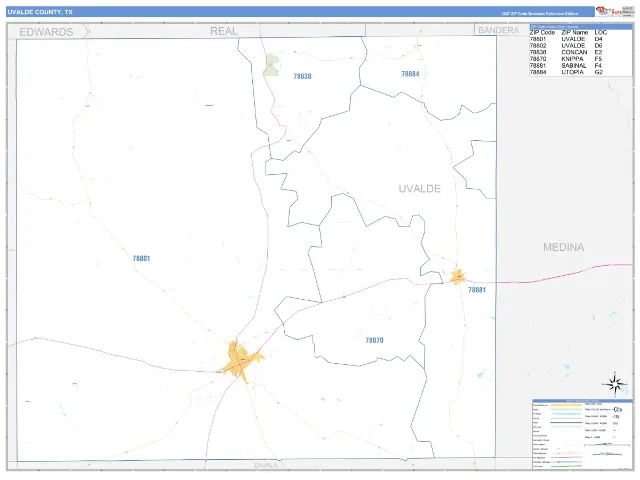Click the blue '78870' ZIP label on map
The image size is (640, 480).
pyautogui.click(x=374, y=340)
